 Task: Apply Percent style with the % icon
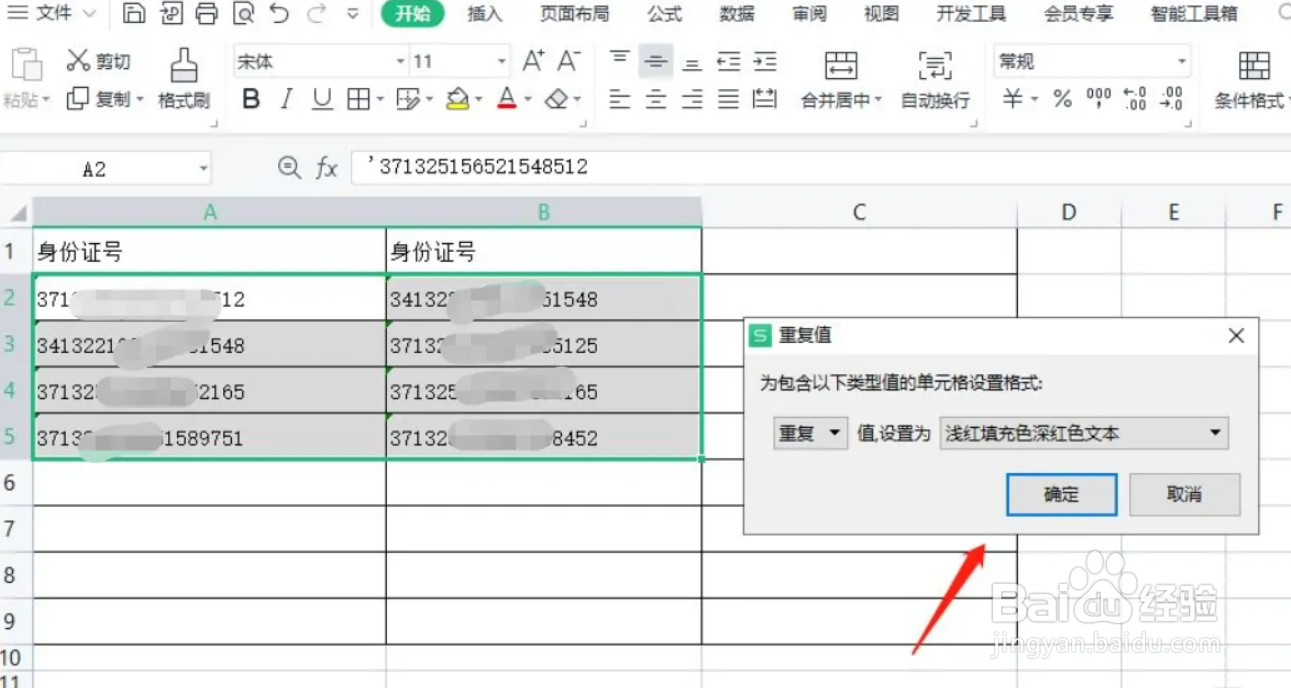1062,99
